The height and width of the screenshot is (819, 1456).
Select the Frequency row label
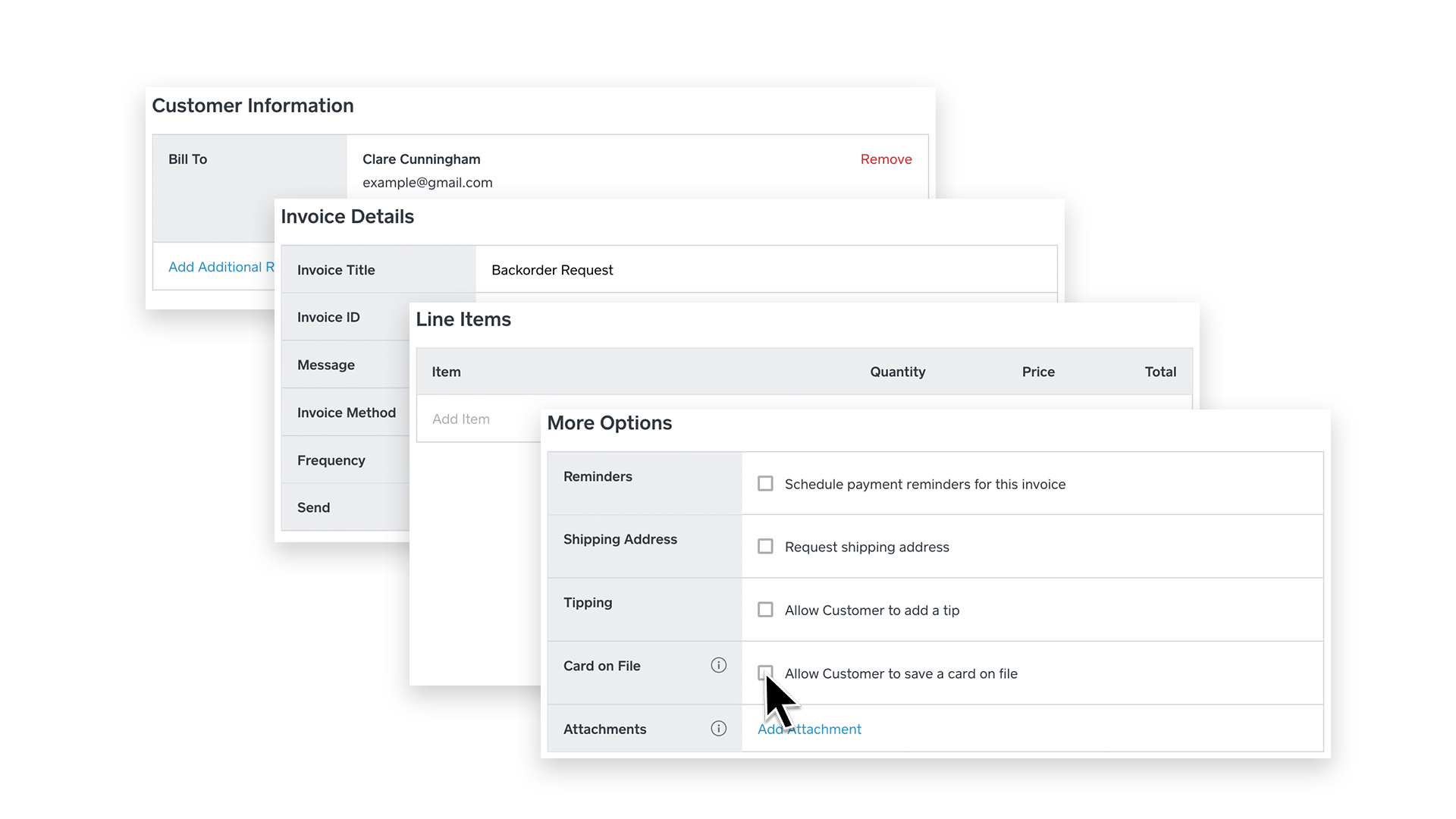point(331,460)
